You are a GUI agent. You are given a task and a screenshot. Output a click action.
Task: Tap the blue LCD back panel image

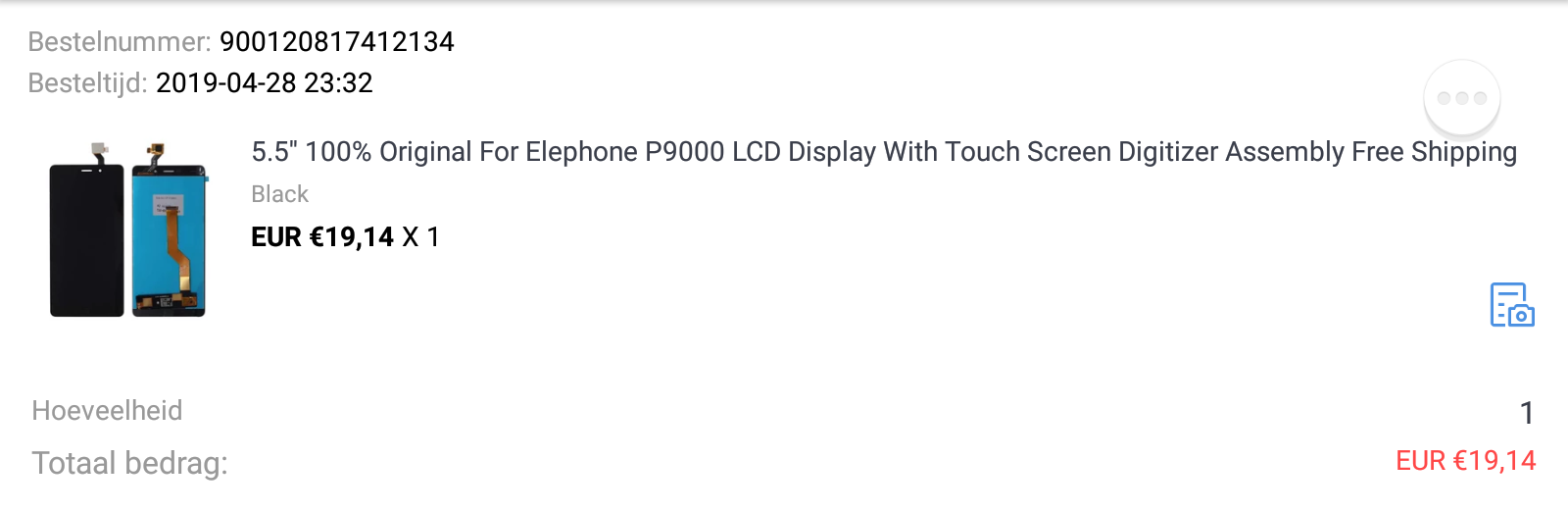(x=169, y=239)
